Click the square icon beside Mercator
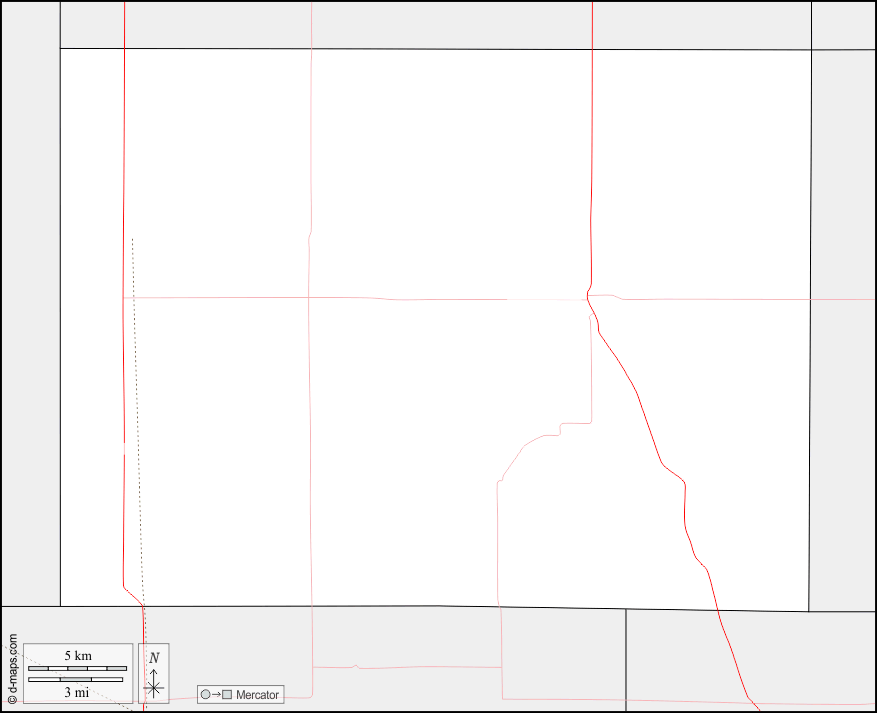 tap(227, 694)
